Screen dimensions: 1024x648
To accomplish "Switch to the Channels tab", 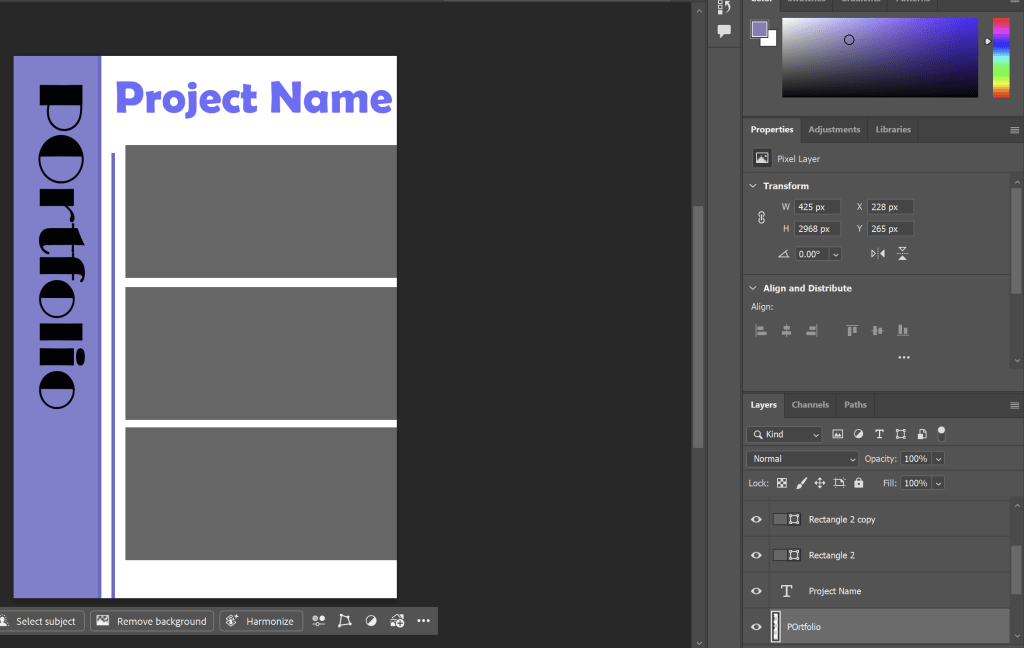I will coord(810,405).
